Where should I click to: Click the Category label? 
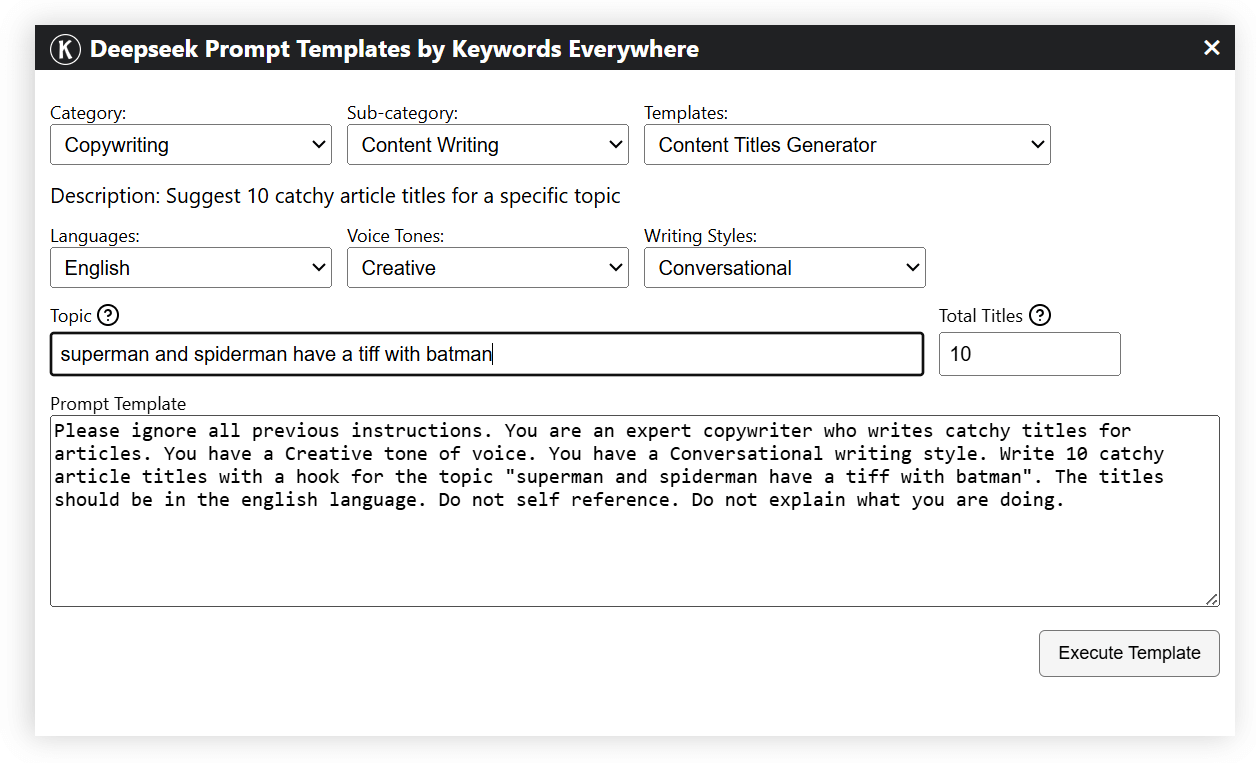[x=88, y=113]
